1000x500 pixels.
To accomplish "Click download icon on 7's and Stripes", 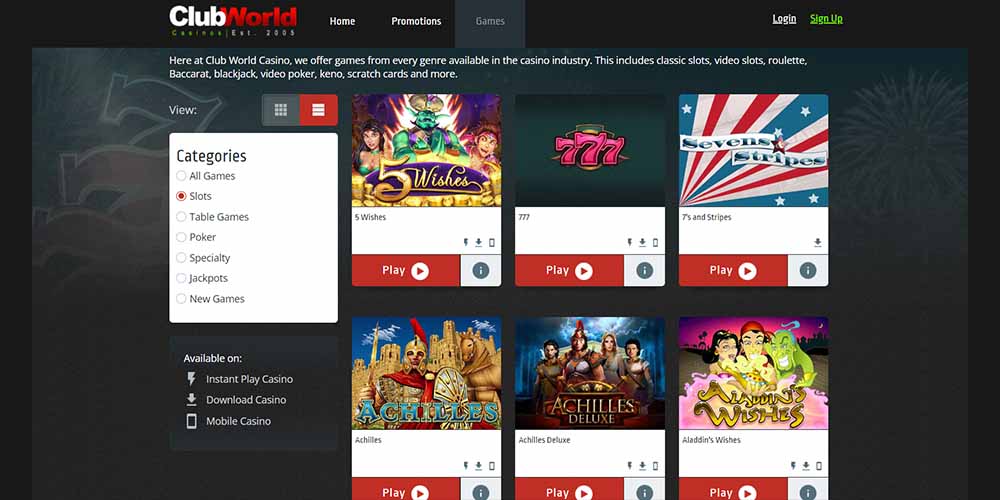I will (x=817, y=243).
